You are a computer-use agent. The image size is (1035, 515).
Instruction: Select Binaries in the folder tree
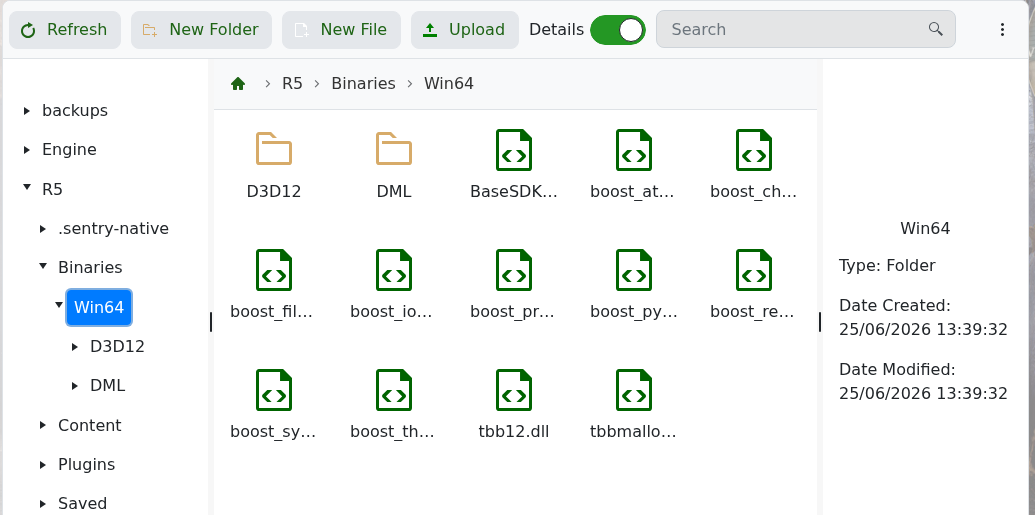[x=90, y=267]
